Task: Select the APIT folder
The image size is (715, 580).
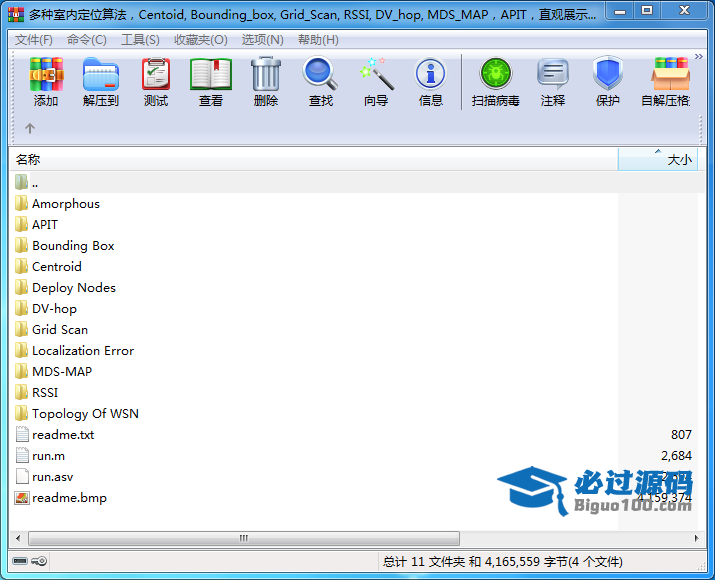Action: [x=36, y=225]
